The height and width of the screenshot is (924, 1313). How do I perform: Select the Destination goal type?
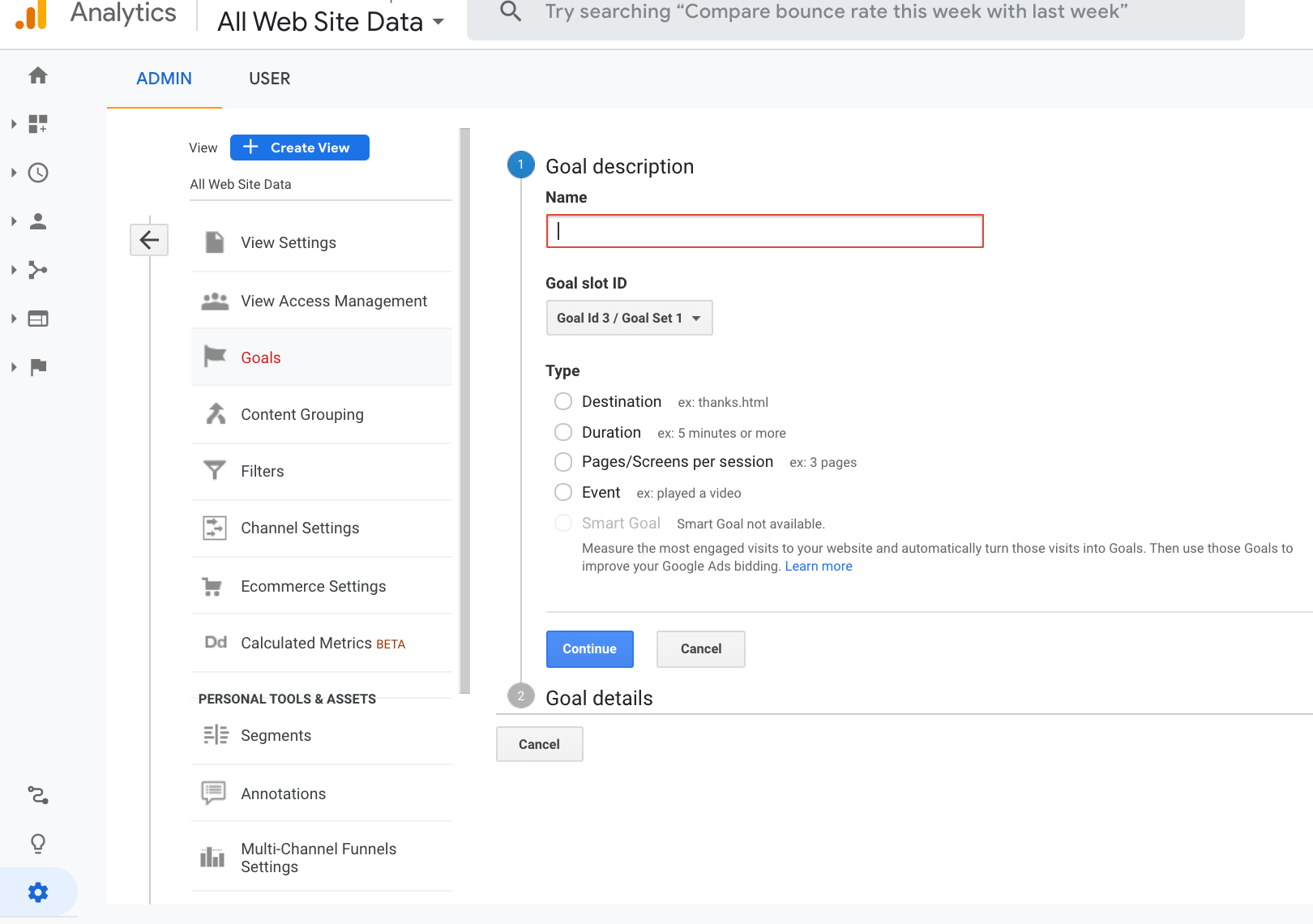[563, 401]
